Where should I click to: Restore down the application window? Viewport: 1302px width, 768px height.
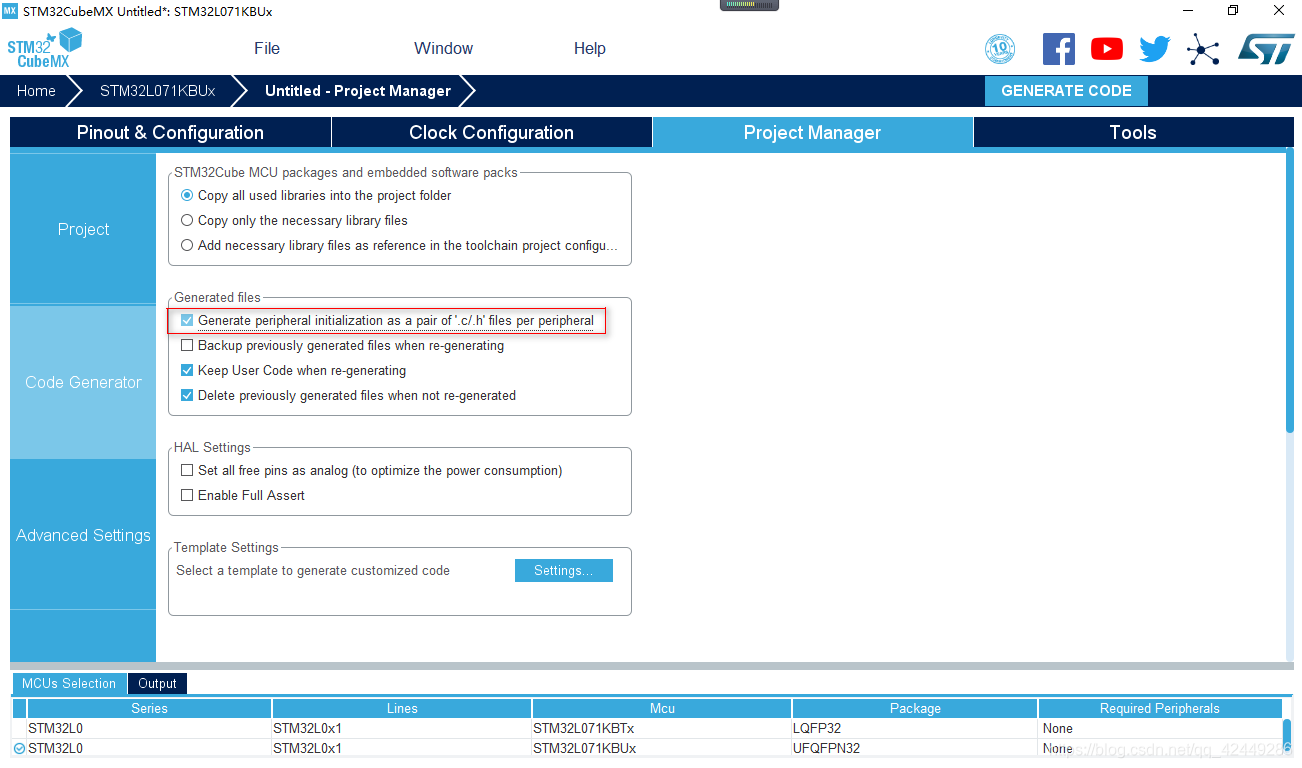click(1233, 11)
